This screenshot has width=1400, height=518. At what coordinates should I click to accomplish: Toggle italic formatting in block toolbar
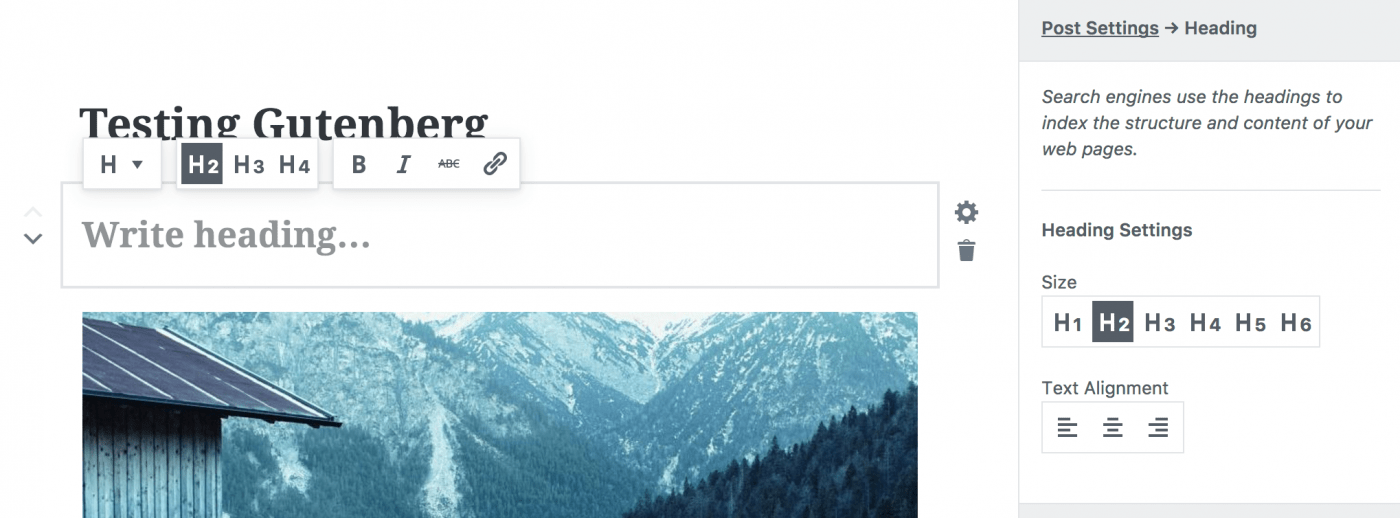(x=404, y=164)
